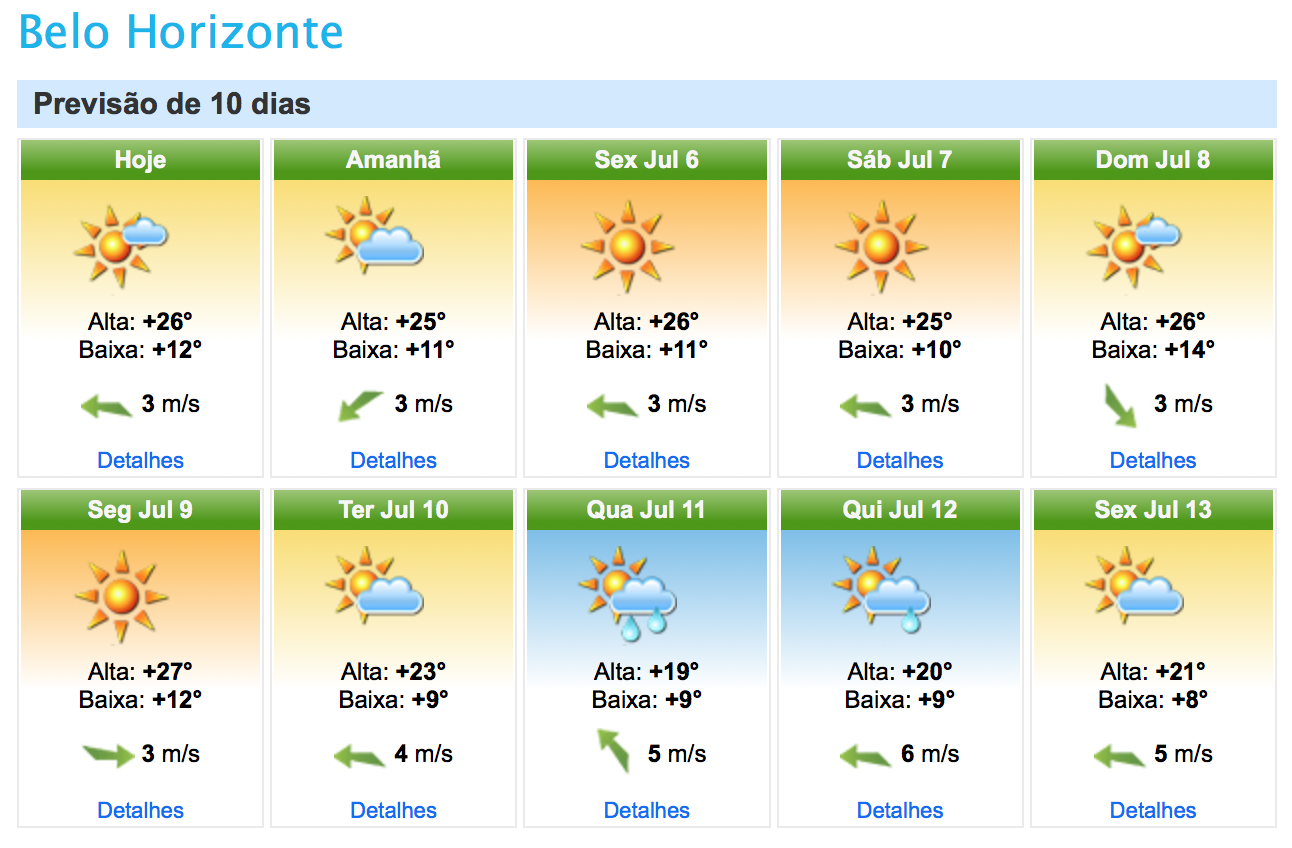Select the Hoje day header
The image size is (1292, 848).
click(140, 160)
